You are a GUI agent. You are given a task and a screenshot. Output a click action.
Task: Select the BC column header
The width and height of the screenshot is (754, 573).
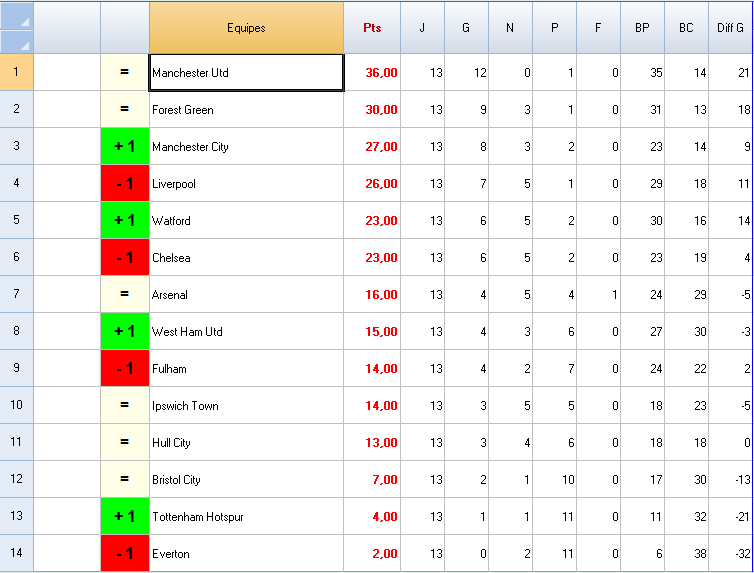(686, 28)
